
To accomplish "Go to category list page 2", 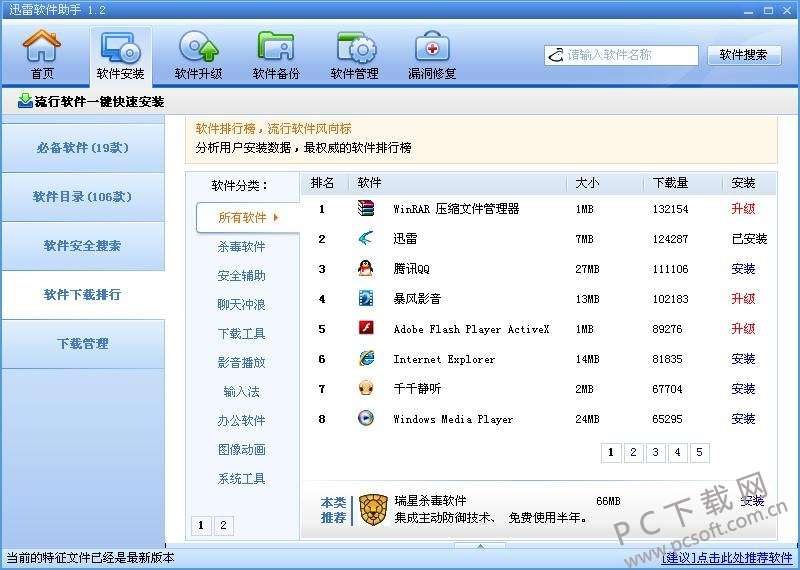I will tap(223, 526).
